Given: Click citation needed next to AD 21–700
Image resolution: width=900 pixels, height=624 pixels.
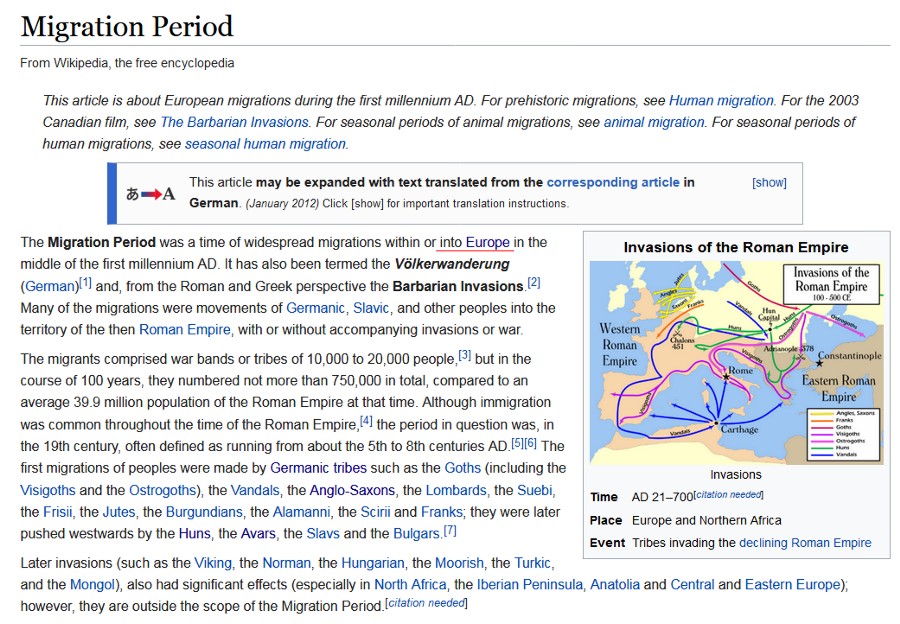Looking at the screenshot, I should 729,496.
